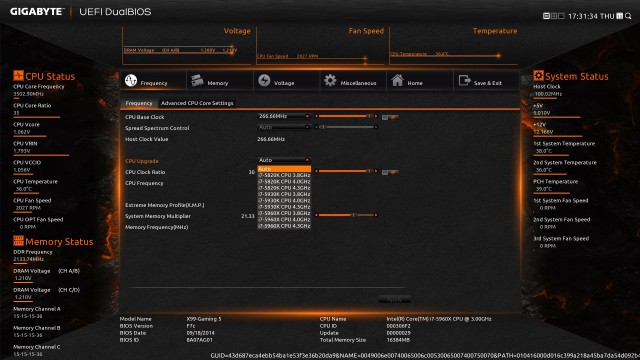
Task: Open the Voltage tab
Action: 286,80
